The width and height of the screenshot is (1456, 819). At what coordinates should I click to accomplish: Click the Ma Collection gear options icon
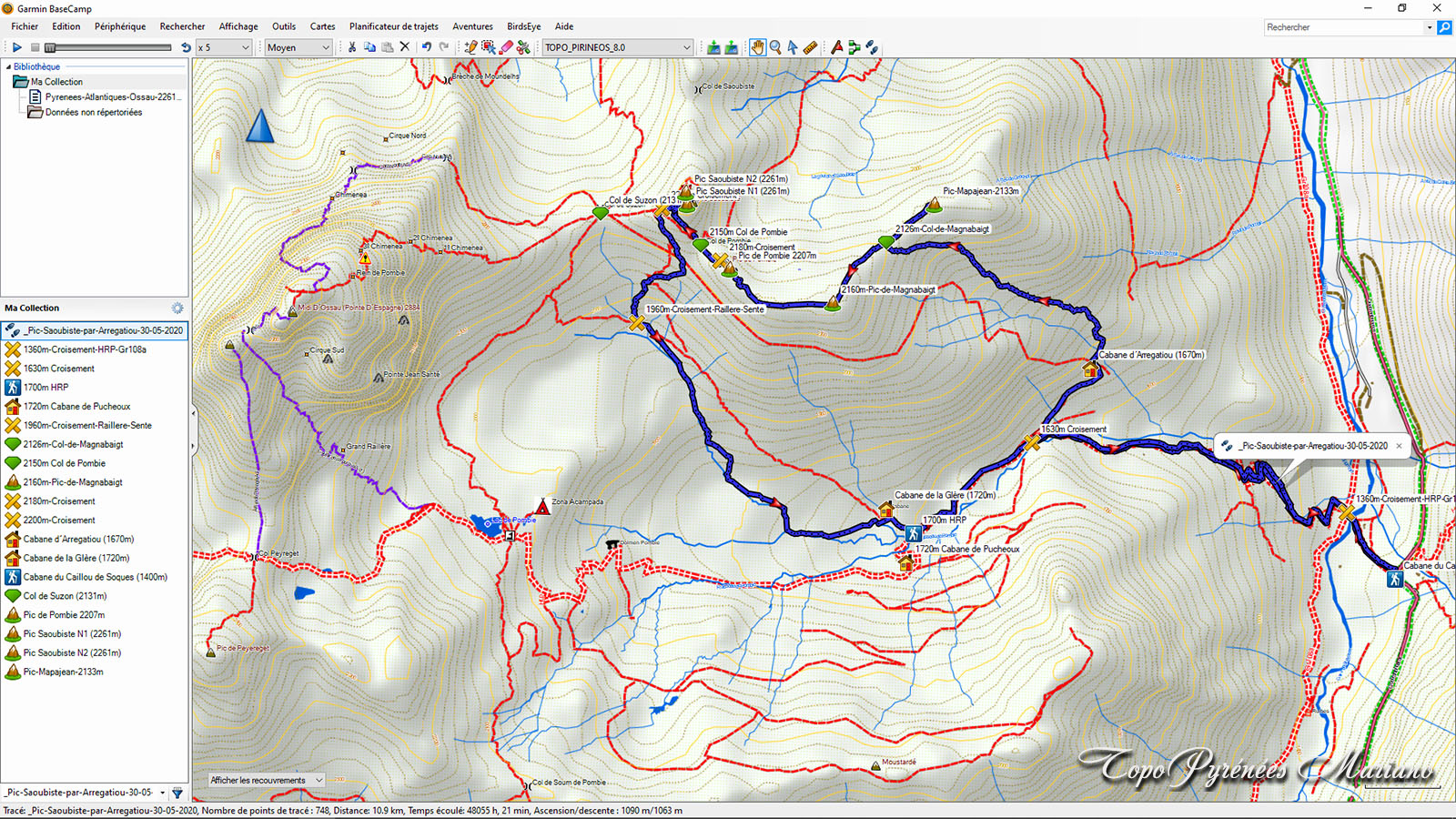pos(177,308)
